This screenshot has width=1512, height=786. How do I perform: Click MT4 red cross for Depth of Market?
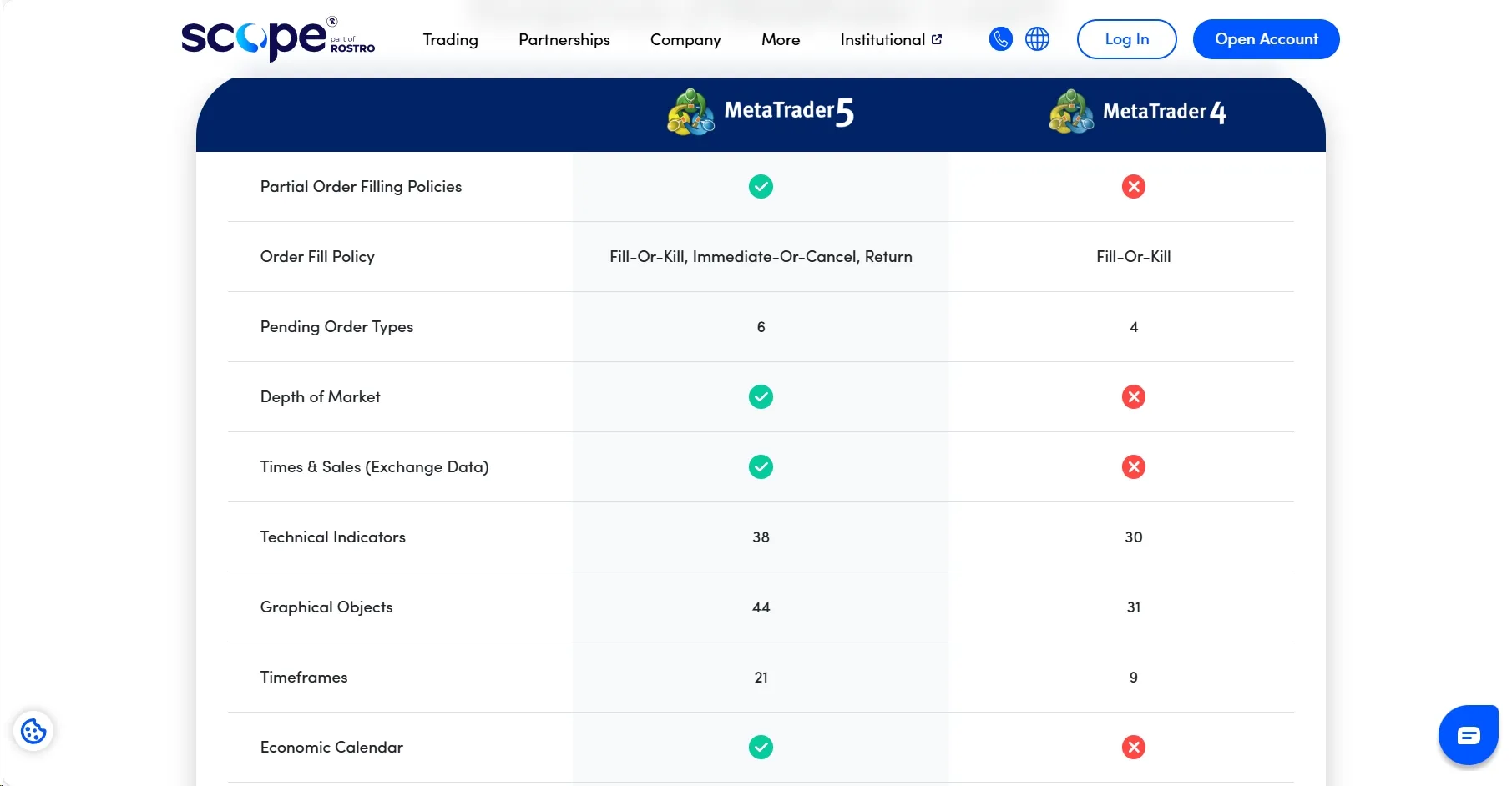tap(1134, 397)
